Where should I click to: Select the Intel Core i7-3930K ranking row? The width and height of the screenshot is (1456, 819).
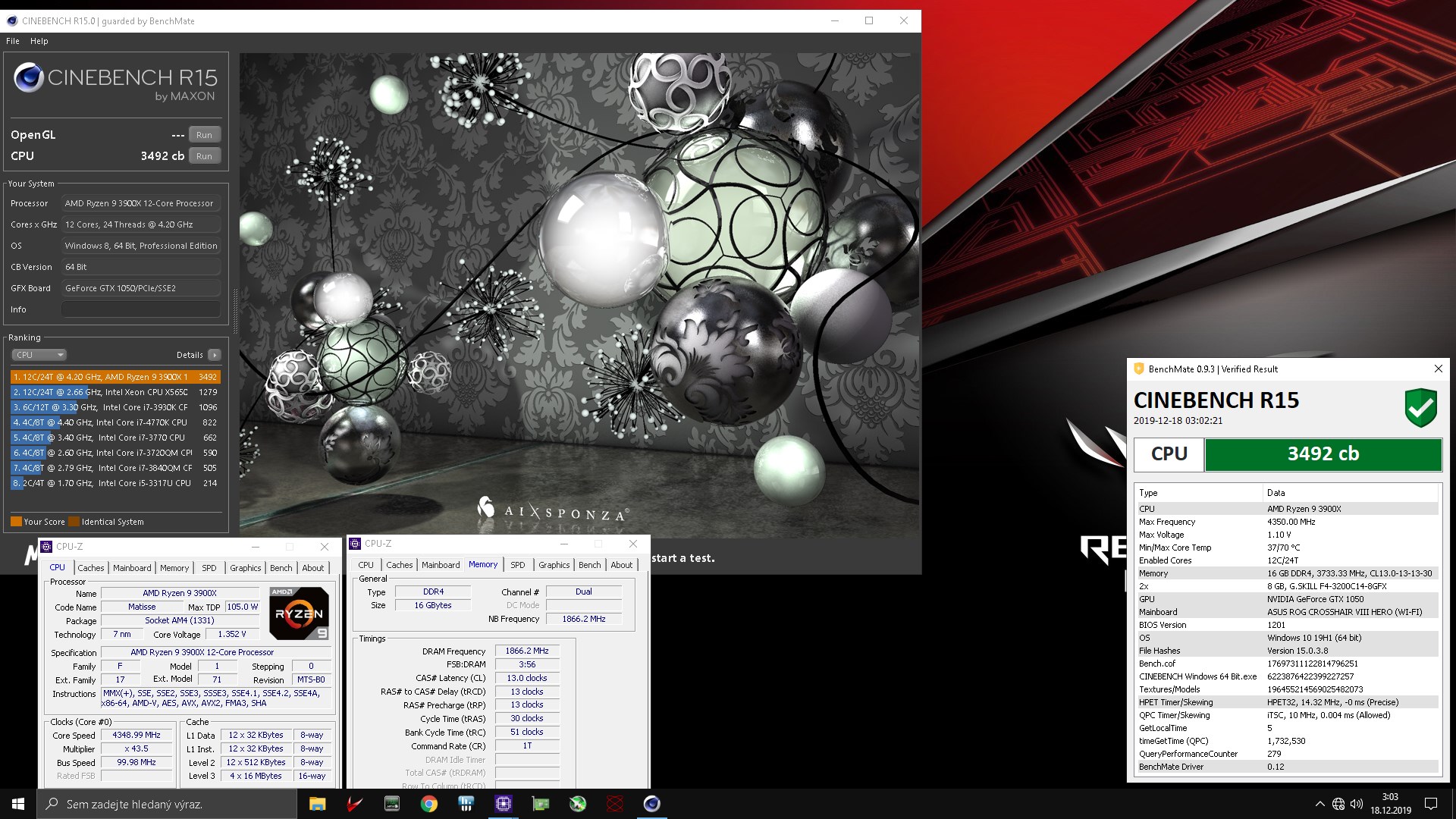coord(115,407)
